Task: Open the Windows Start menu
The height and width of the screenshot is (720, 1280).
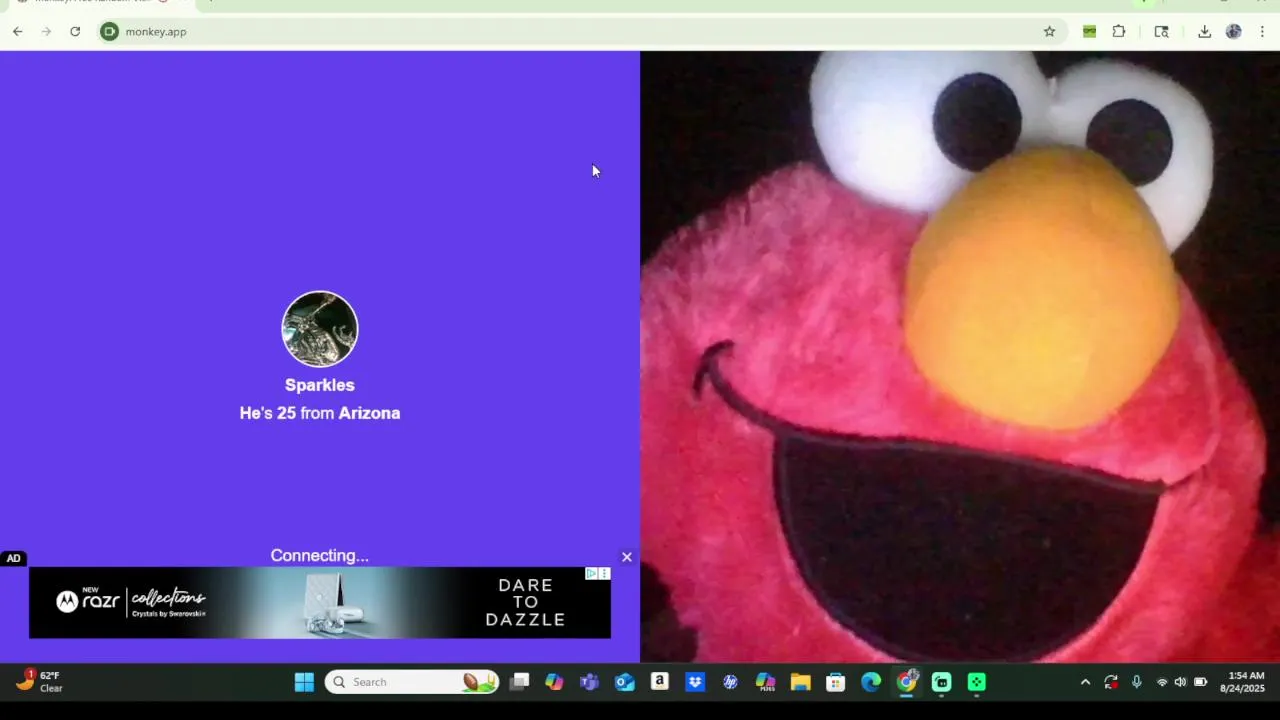Action: (x=304, y=682)
